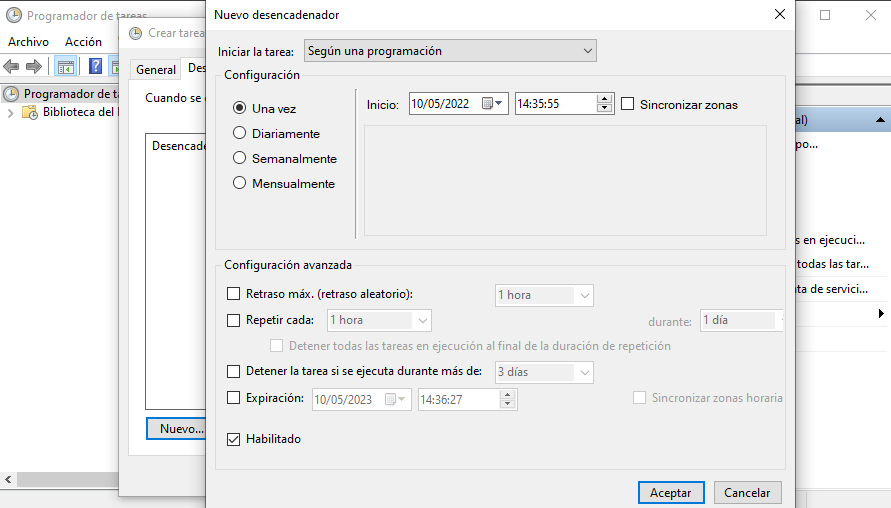This screenshot has width=891, height=508.
Task: Open help with the question mark icon
Action: click(x=96, y=67)
